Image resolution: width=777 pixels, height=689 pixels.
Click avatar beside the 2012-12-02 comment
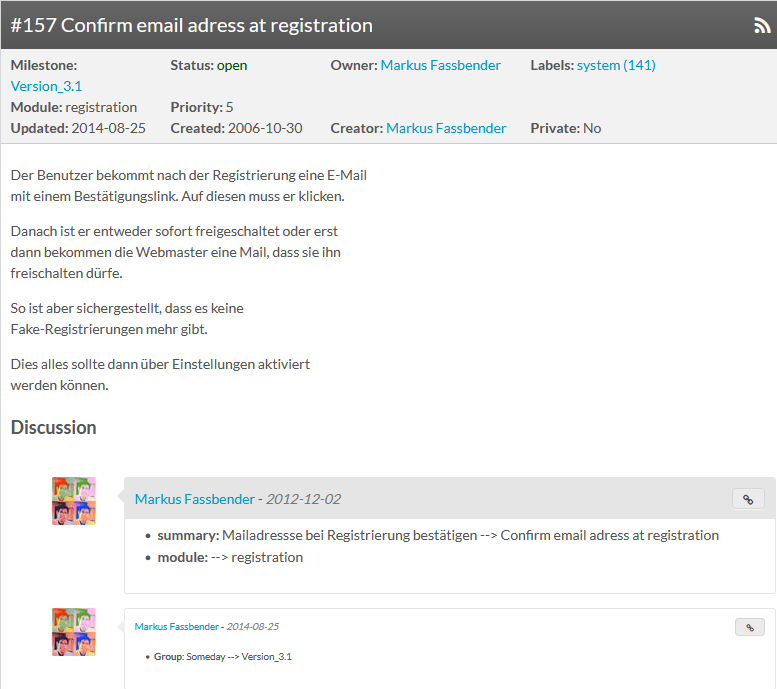click(x=74, y=501)
